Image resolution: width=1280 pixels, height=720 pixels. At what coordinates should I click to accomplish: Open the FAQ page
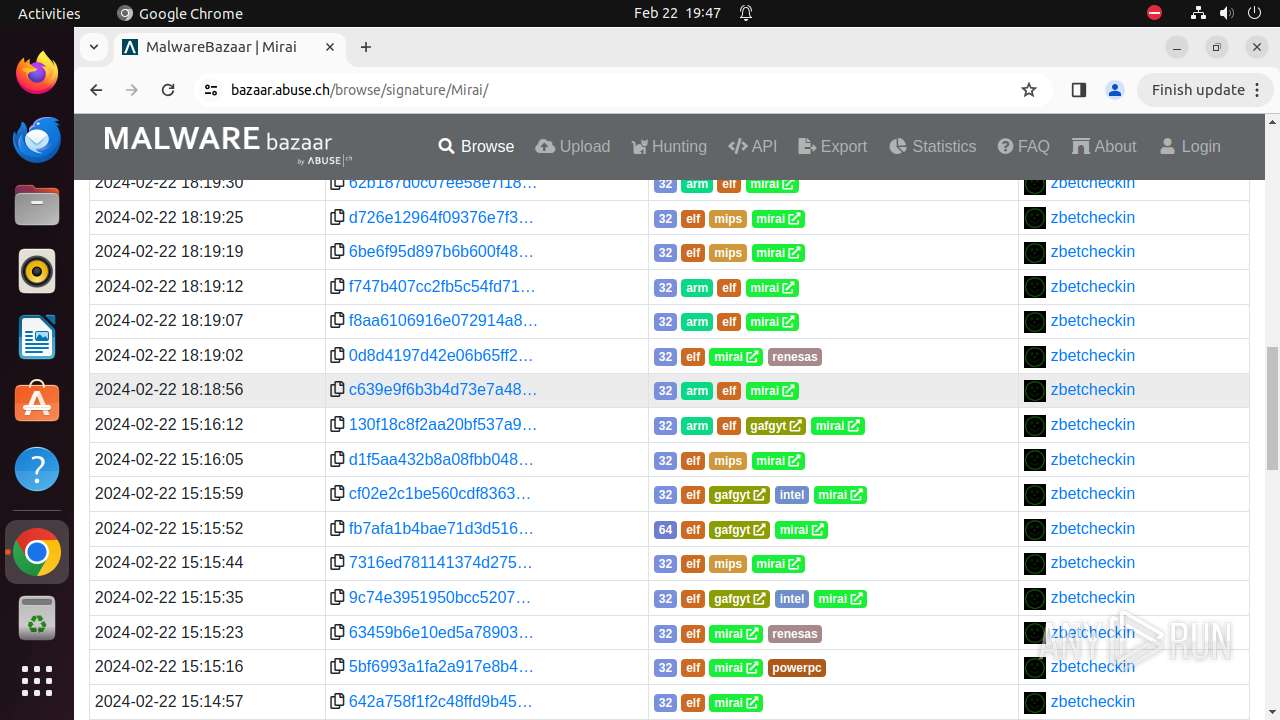pos(1024,146)
